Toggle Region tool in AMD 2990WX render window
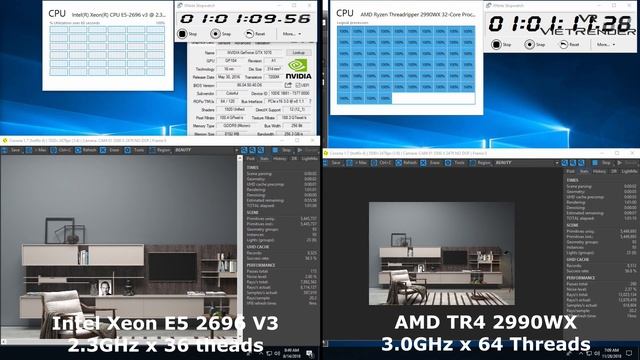 coord(480,163)
